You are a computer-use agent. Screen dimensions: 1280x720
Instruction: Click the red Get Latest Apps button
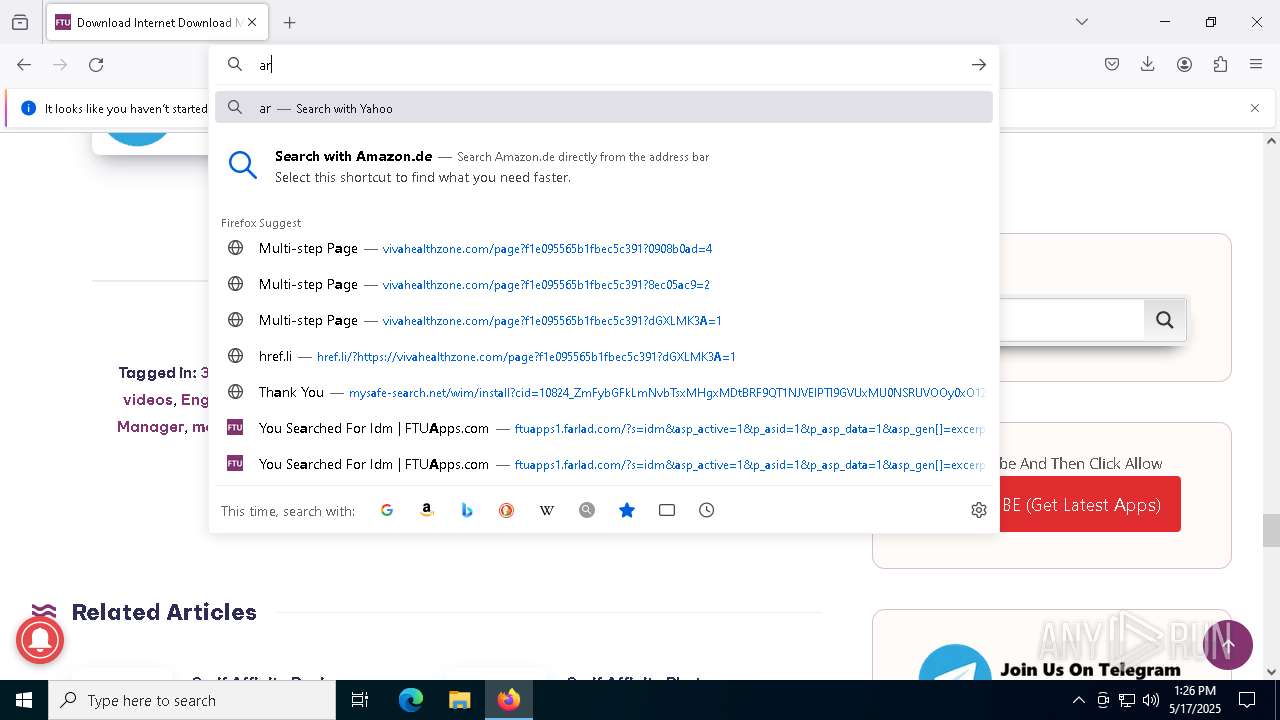[1090, 504]
